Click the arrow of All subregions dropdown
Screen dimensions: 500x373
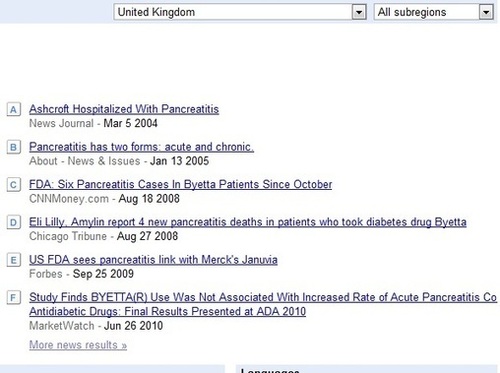[486, 13]
